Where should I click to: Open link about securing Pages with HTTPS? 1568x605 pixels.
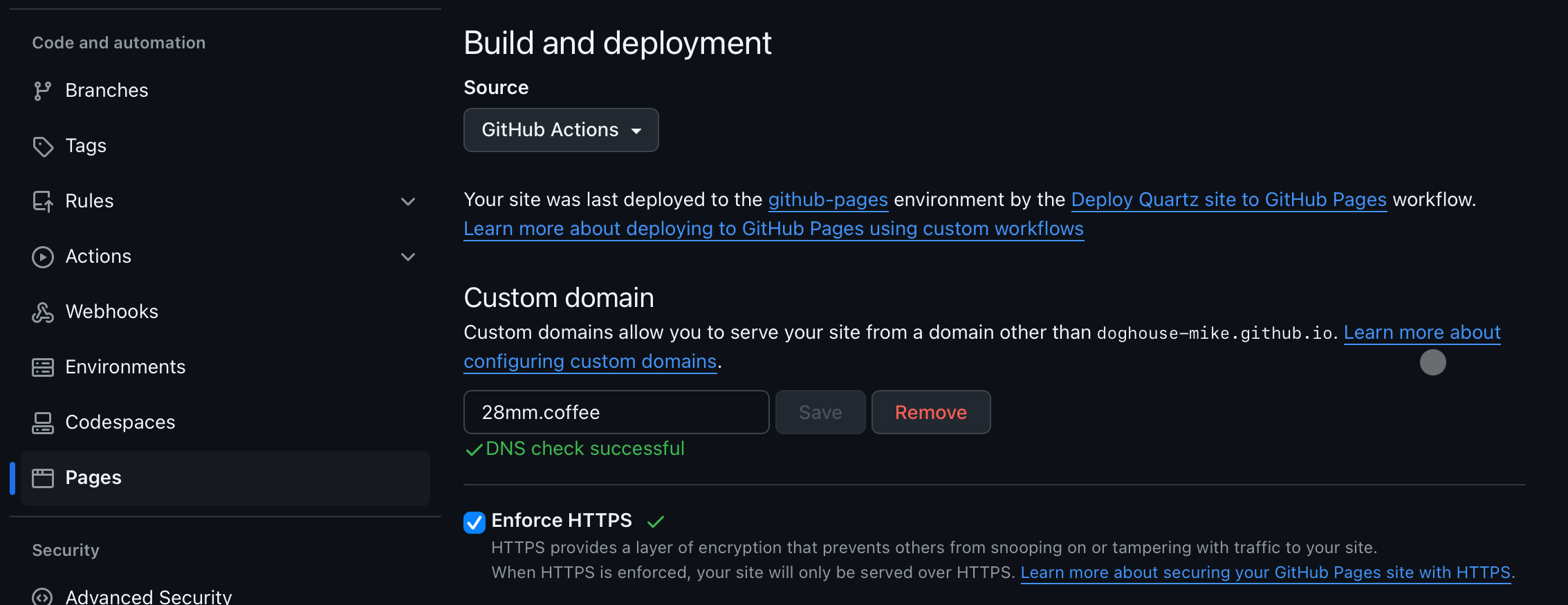1265,573
